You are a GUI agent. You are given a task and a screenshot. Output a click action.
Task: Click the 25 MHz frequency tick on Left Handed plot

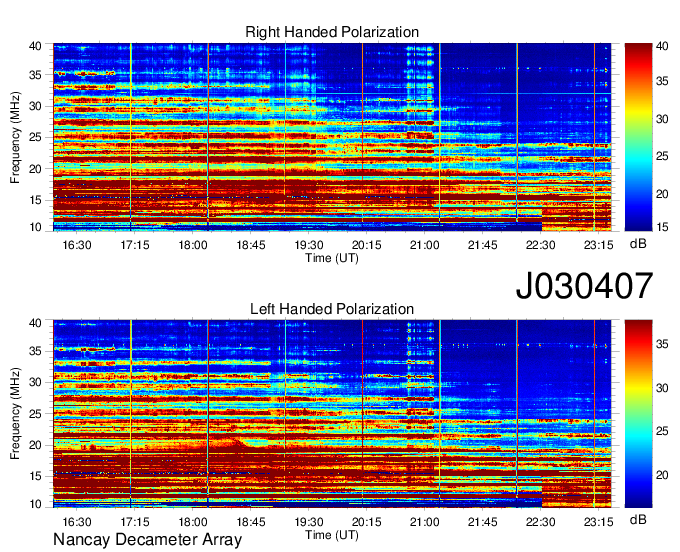(x=35, y=414)
